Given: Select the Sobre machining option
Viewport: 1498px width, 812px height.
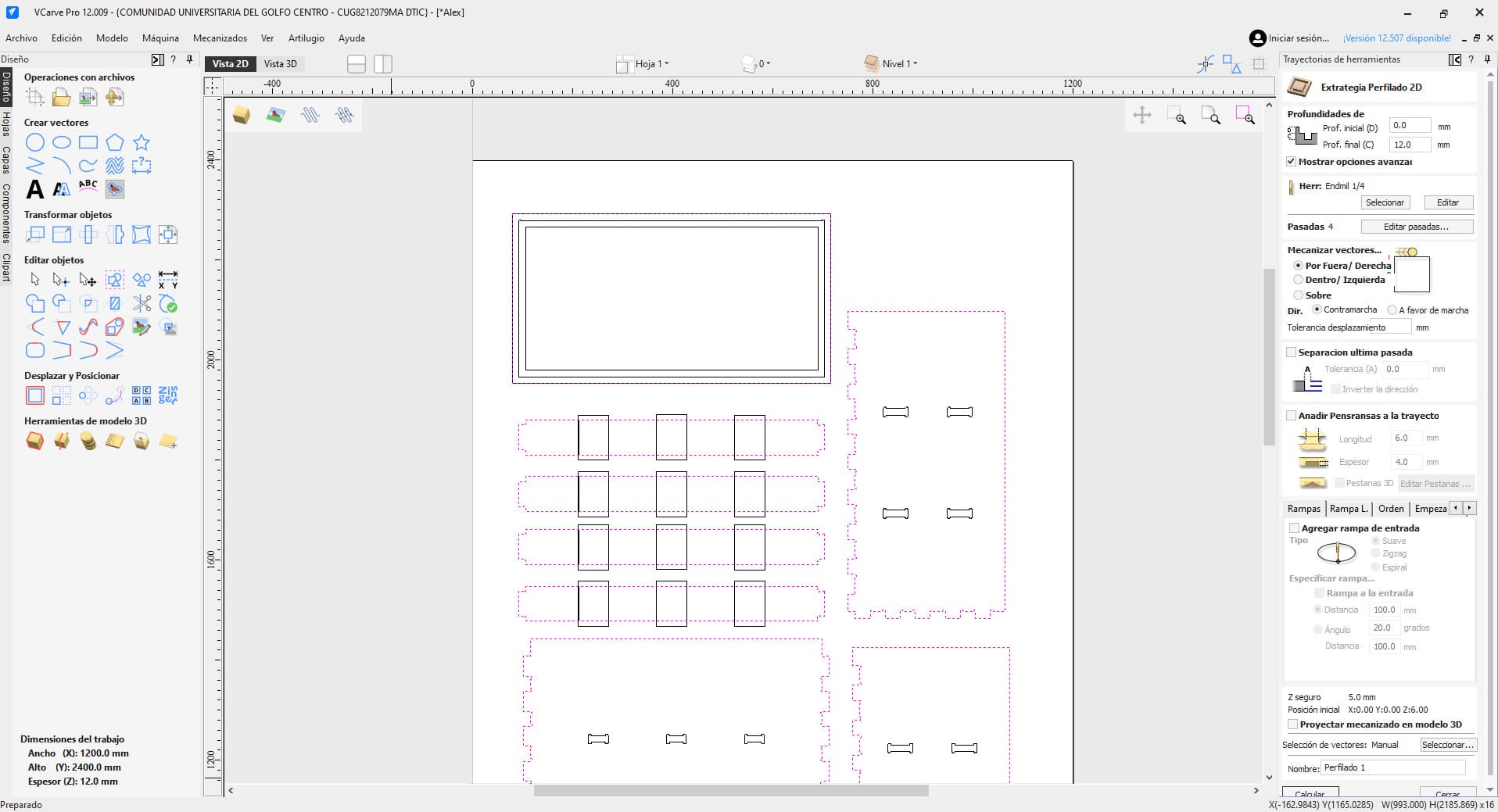Looking at the screenshot, I should pos(1298,295).
